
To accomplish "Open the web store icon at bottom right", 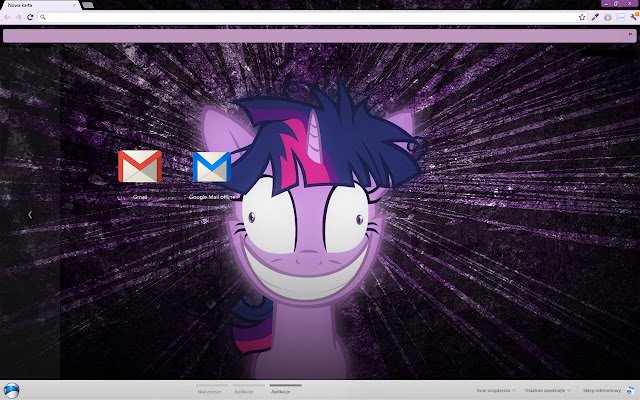I will point(631,391).
